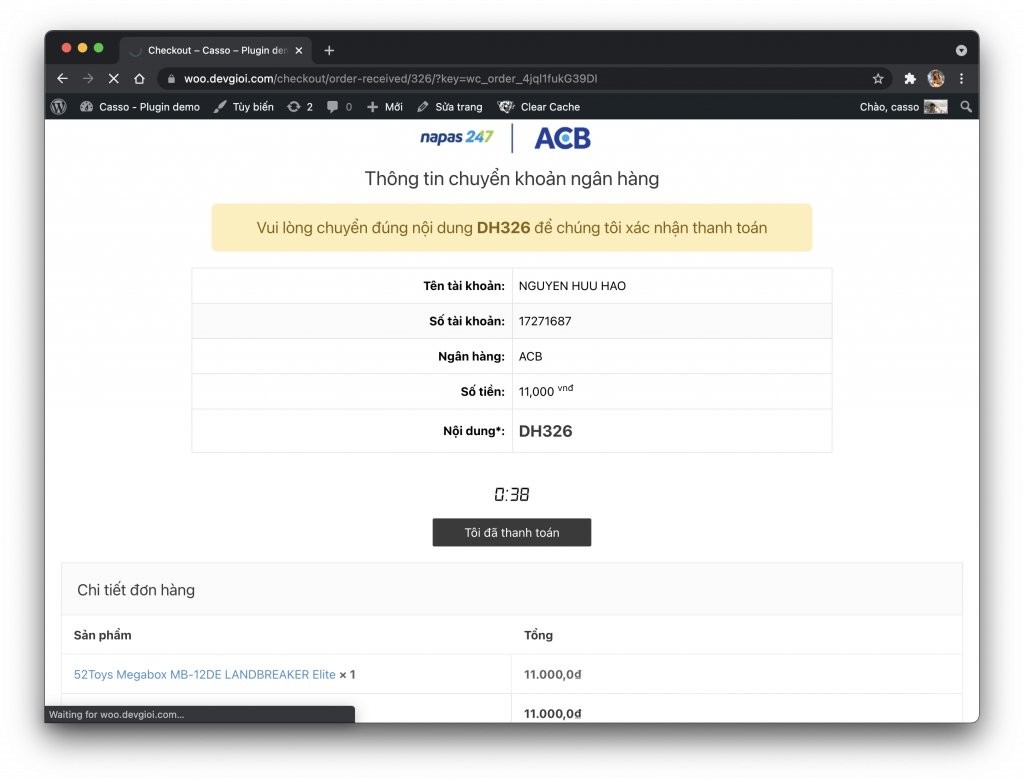Open the Chrome extensions puzzle icon
Viewport: 1024px width, 782px height.
click(910, 78)
